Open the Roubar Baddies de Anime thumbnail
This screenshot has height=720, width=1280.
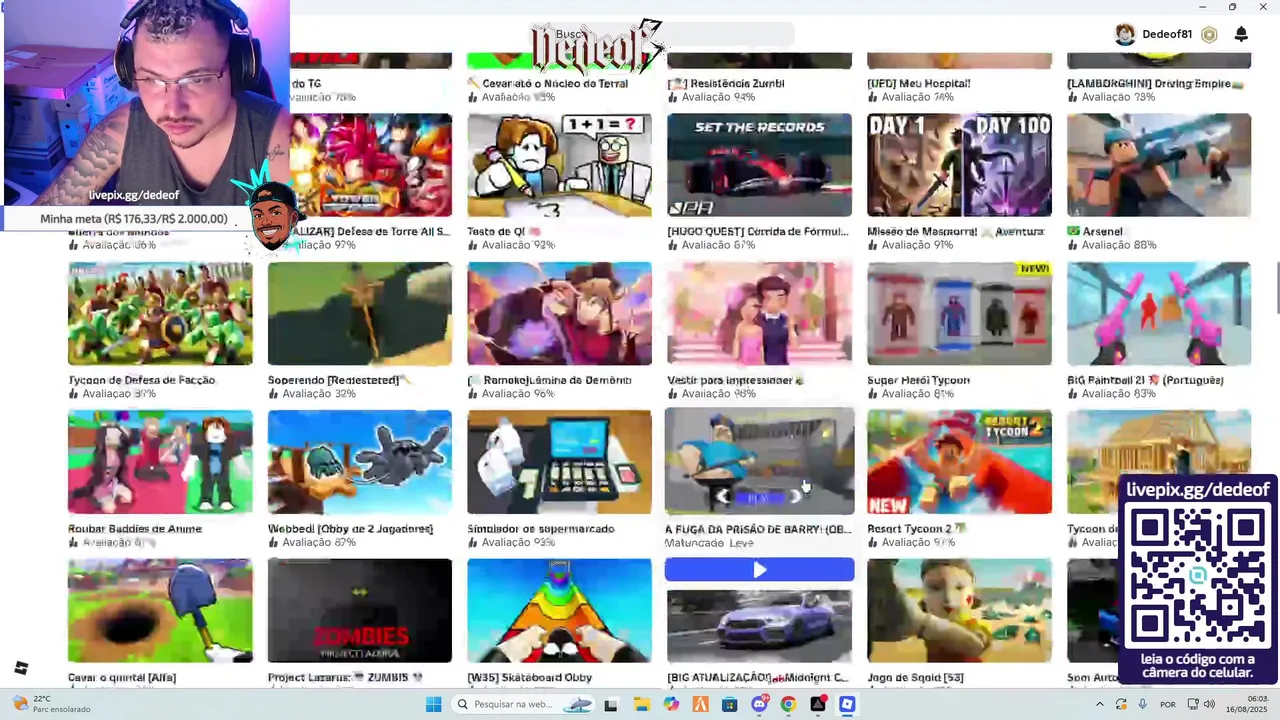coord(160,462)
